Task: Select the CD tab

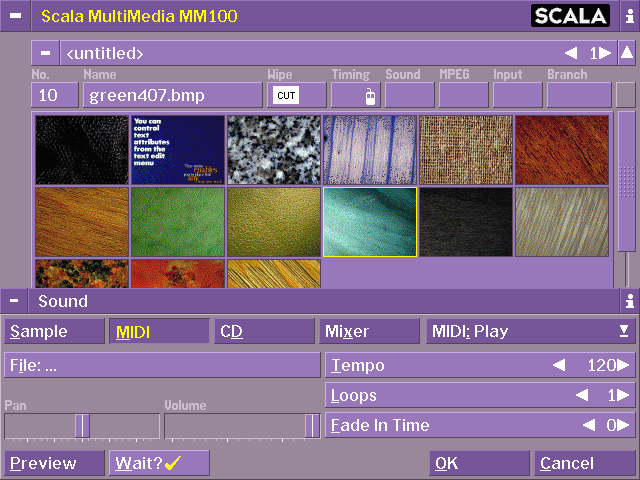Action: pos(264,331)
